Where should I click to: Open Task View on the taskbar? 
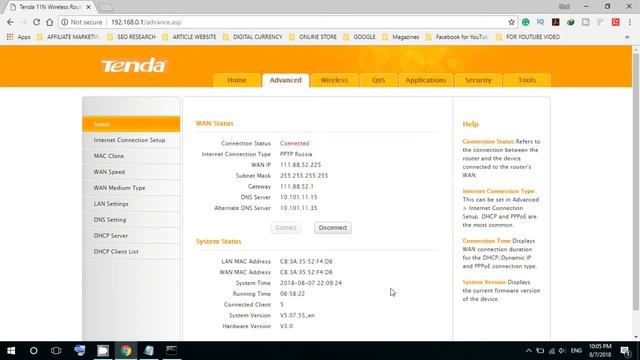(x=56, y=351)
